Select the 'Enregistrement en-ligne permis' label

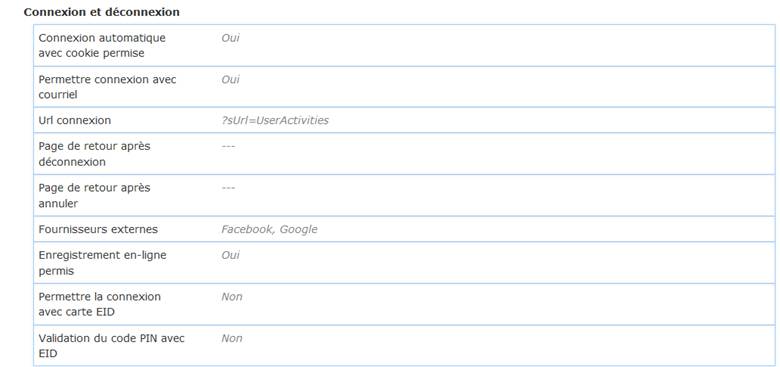tap(102, 263)
